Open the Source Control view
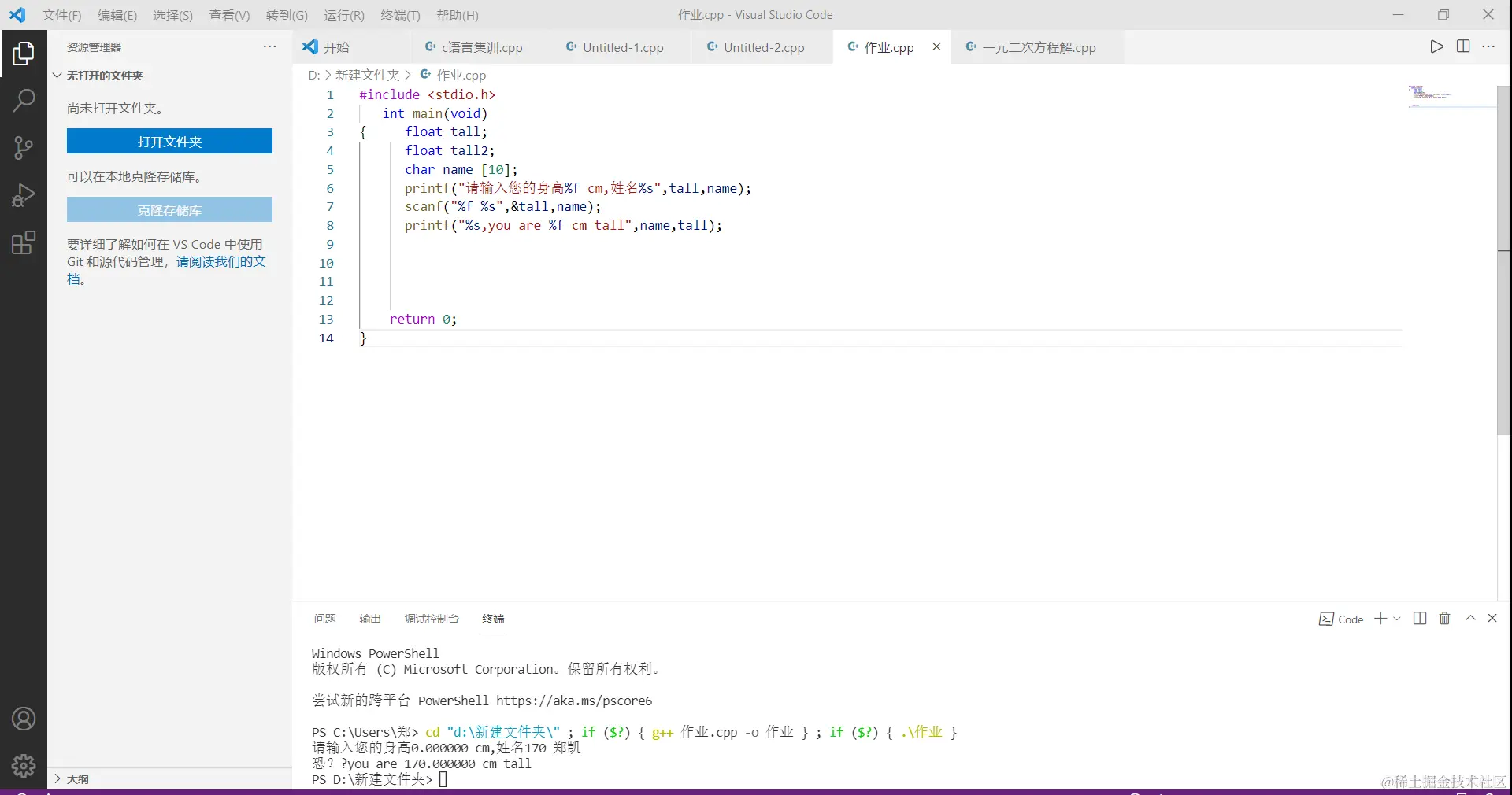The width and height of the screenshot is (1512, 795). pyautogui.click(x=23, y=148)
